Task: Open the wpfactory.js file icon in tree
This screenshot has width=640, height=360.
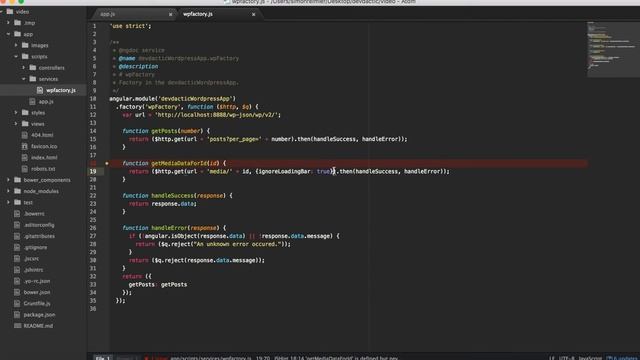Action: pyautogui.click(x=40, y=90)
